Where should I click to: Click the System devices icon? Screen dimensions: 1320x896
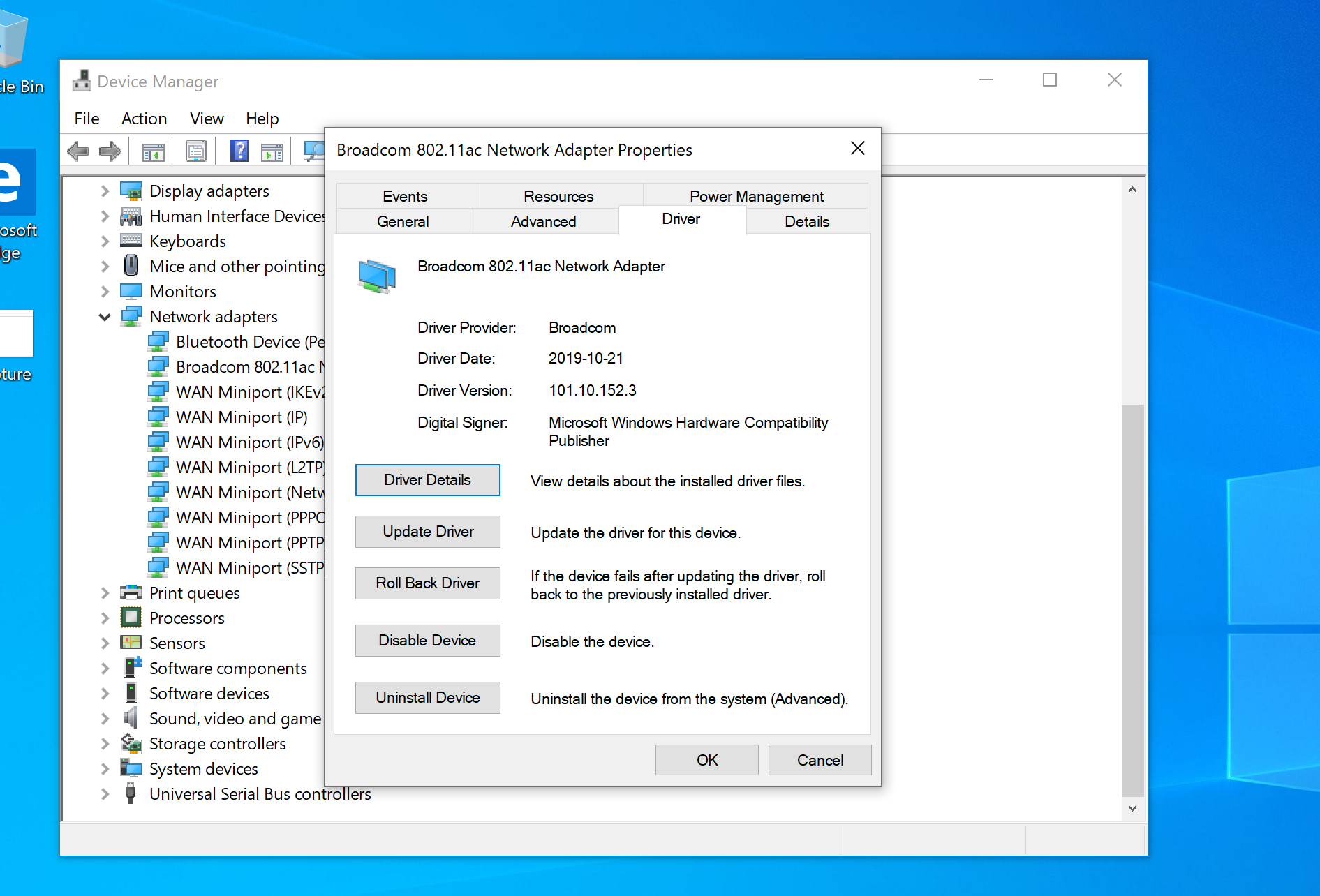pyautogui.click(x=131, y=768)
